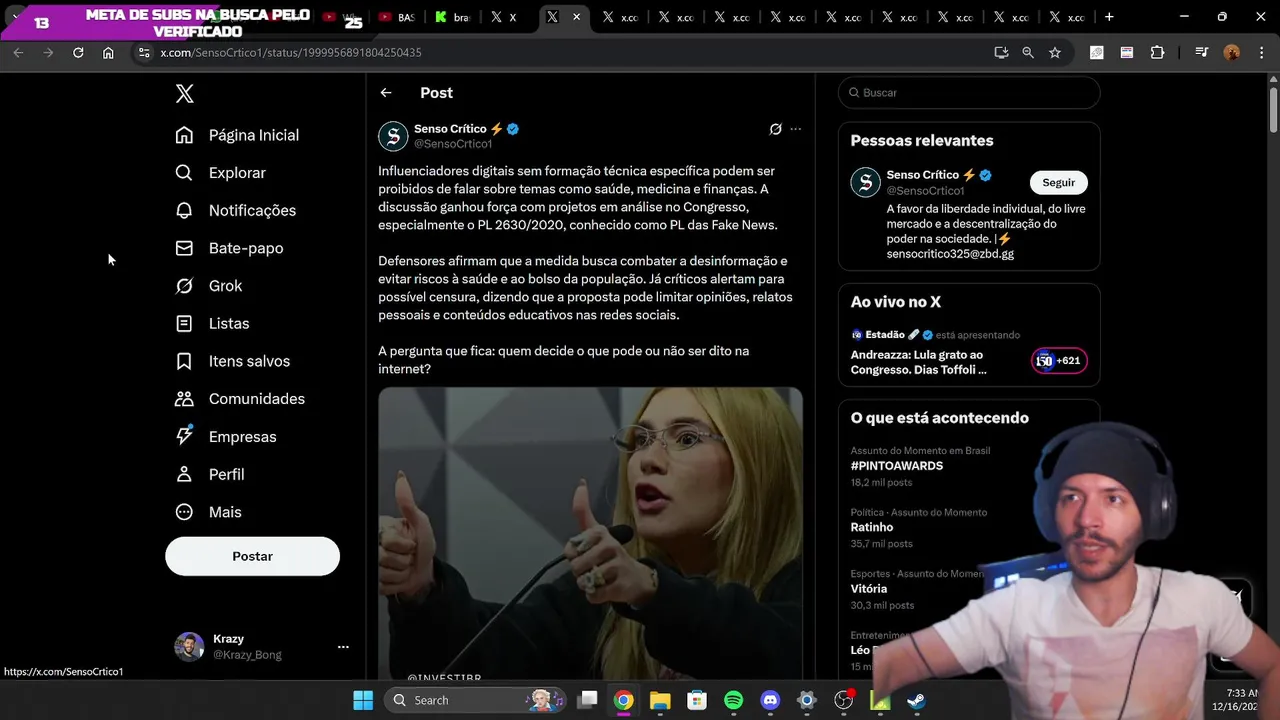Open Steam from the taskbar

[916, 700]
